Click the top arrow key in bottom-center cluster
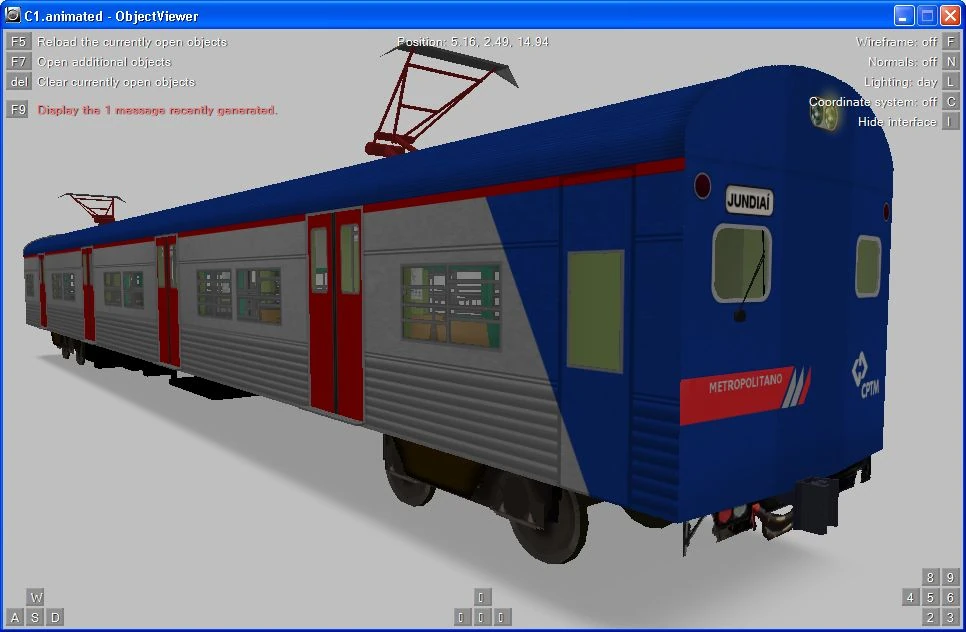Viewport: 966px width, 632px height. pos(481,597)
